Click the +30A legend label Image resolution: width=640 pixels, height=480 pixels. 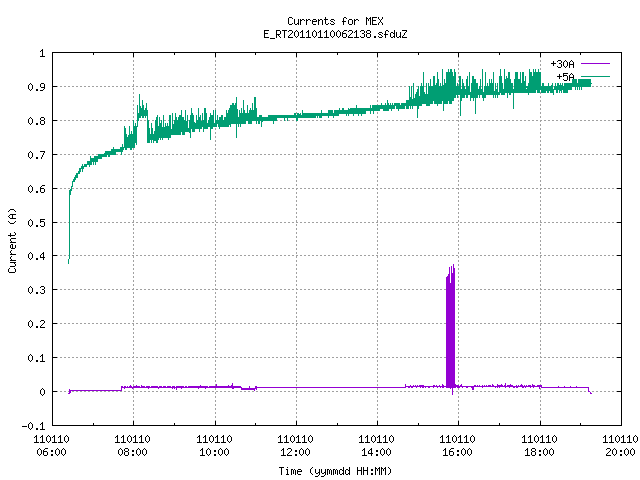[562, 64]
